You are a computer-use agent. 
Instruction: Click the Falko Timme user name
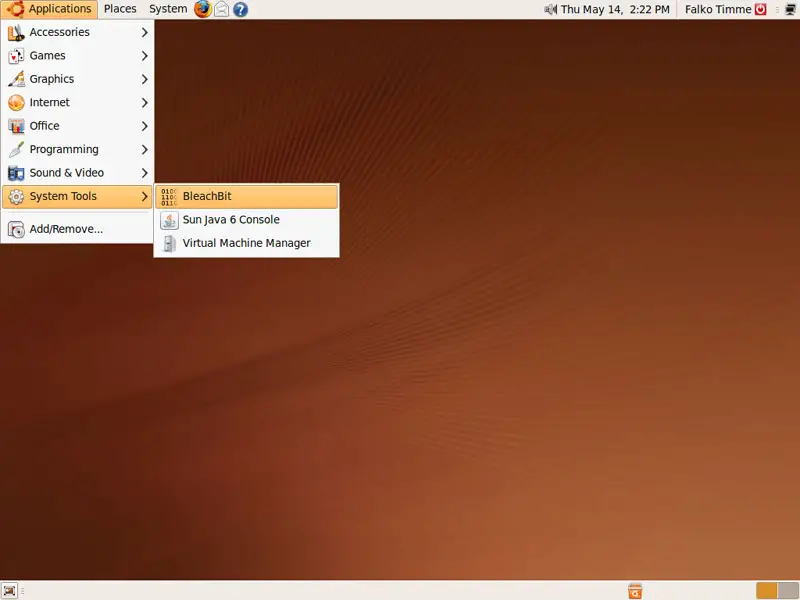(718, 9)
